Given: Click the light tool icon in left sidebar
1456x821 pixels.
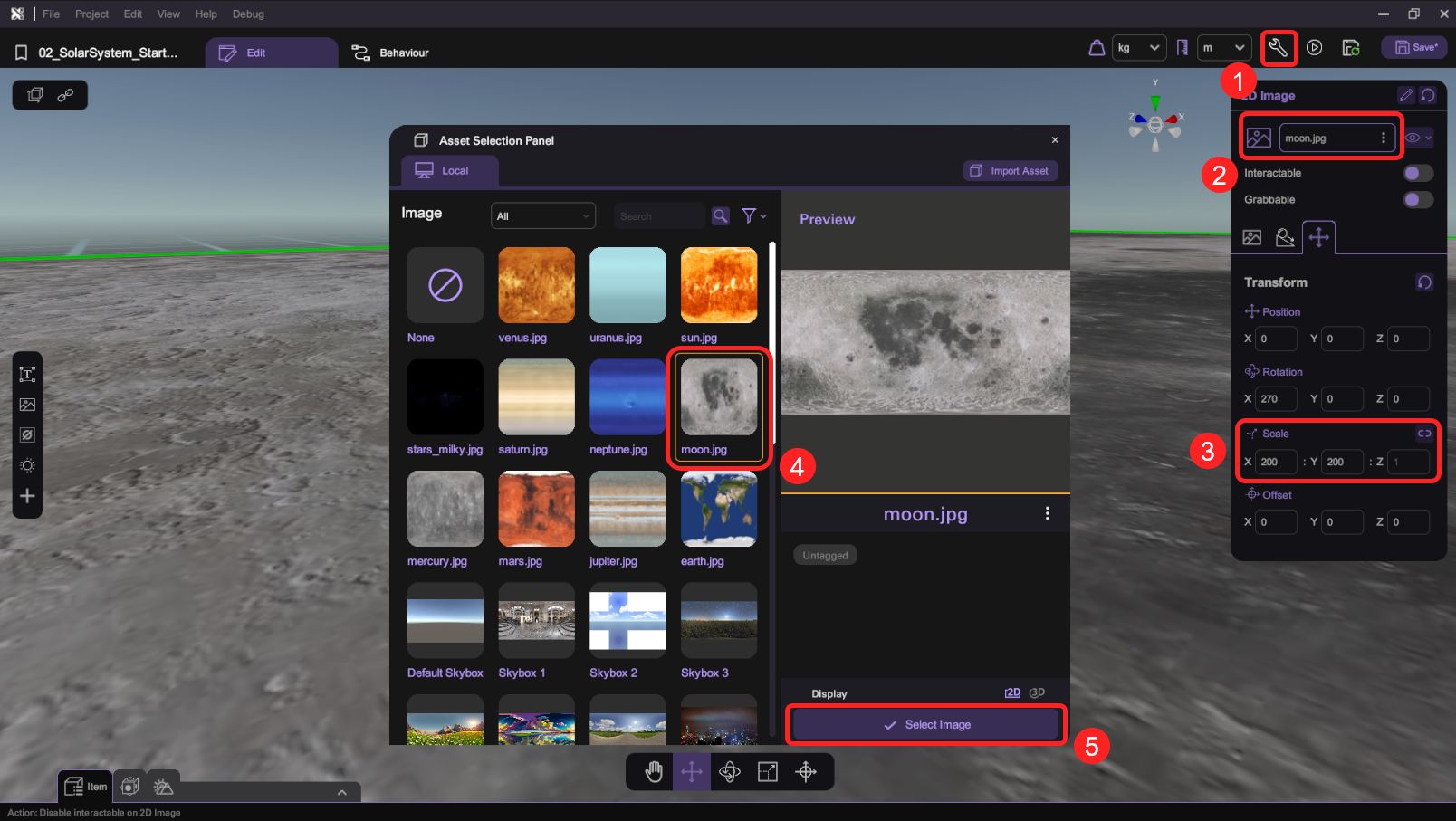Looking at the screenshot, I should click(27, 465).
